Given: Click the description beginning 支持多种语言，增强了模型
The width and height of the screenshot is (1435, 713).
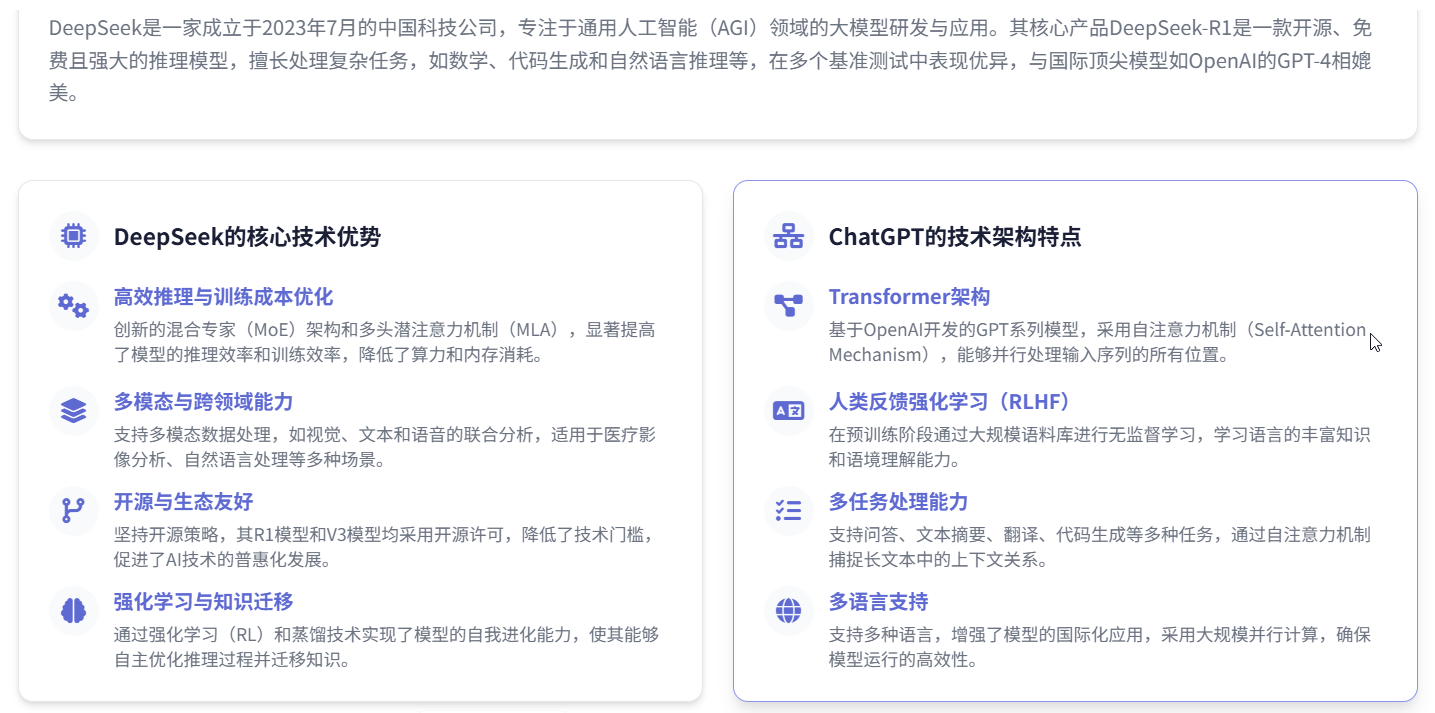Looking at the screenshot, I should pos(1100,647).
